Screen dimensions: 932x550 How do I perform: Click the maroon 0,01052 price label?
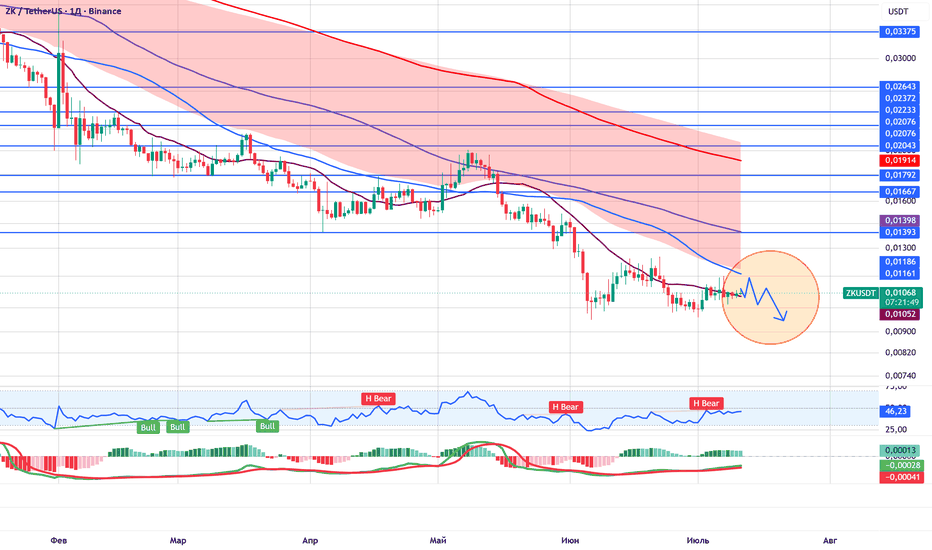900,314
